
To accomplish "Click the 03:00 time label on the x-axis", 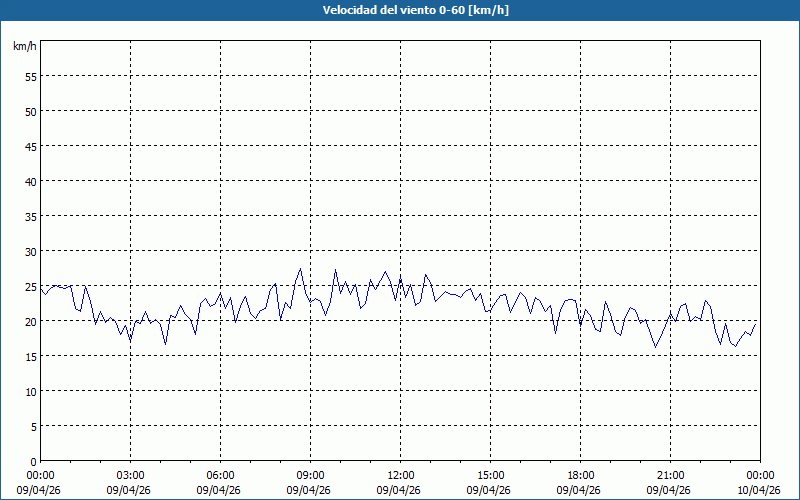I will pyautogui.click(x=130, y=475).
